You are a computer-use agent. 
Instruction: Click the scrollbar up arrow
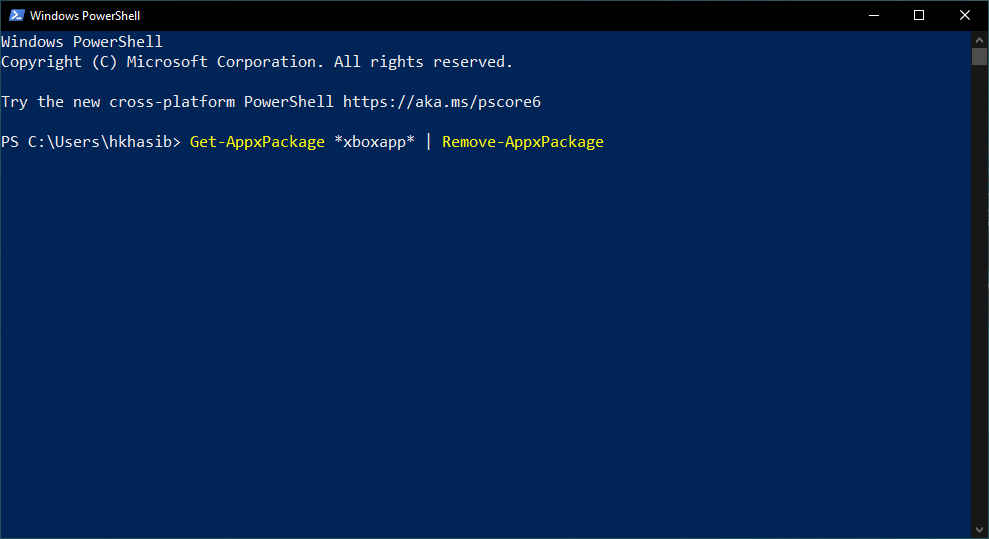pyautogui.click(x=980, y=39)
